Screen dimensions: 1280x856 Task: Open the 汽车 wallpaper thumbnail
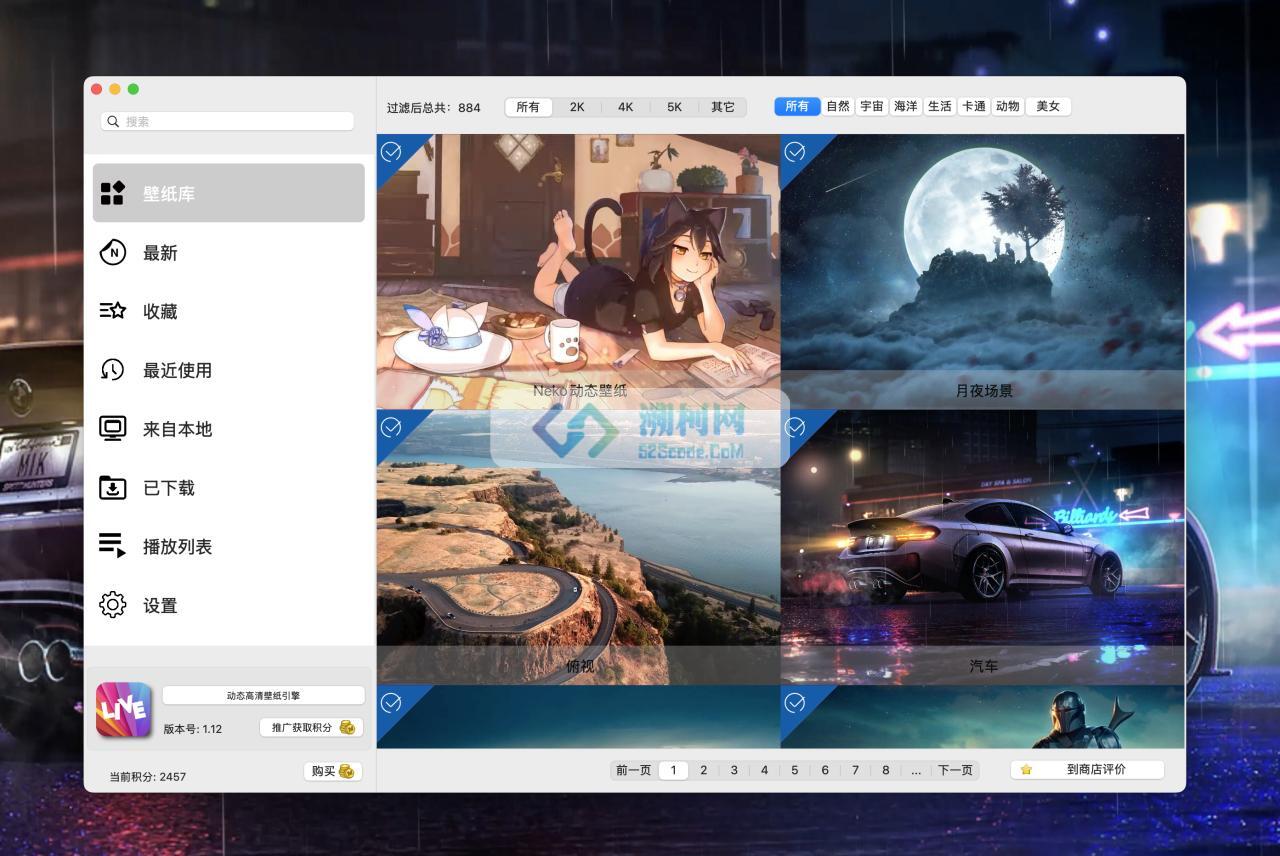point(982,547)
